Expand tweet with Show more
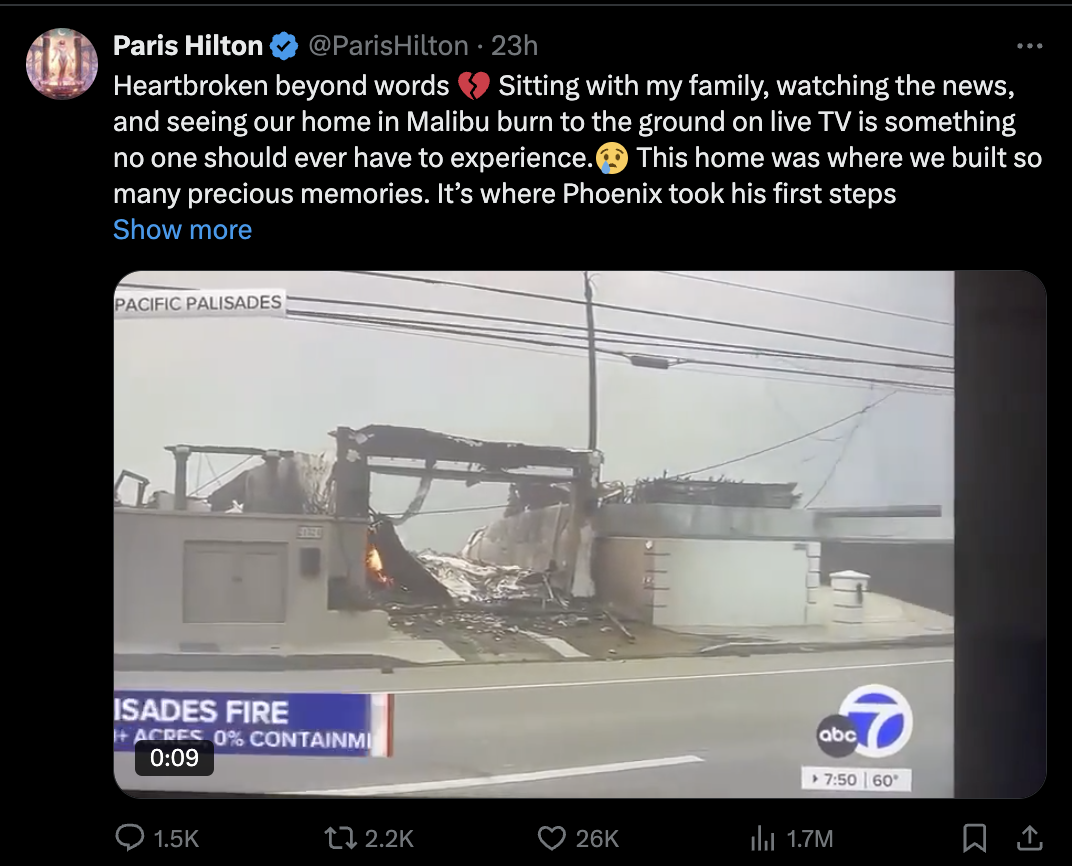 (x=183, y=230)
